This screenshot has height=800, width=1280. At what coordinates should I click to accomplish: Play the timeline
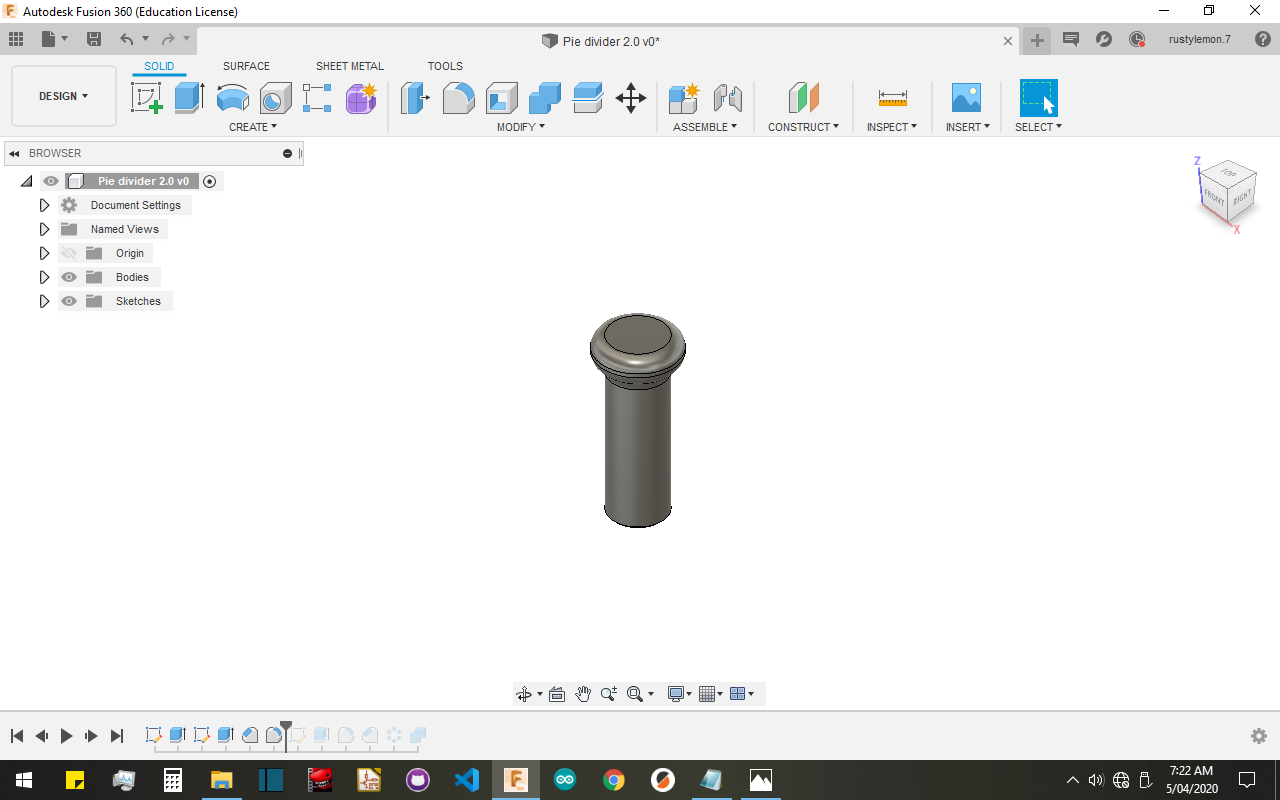[66, 736]
